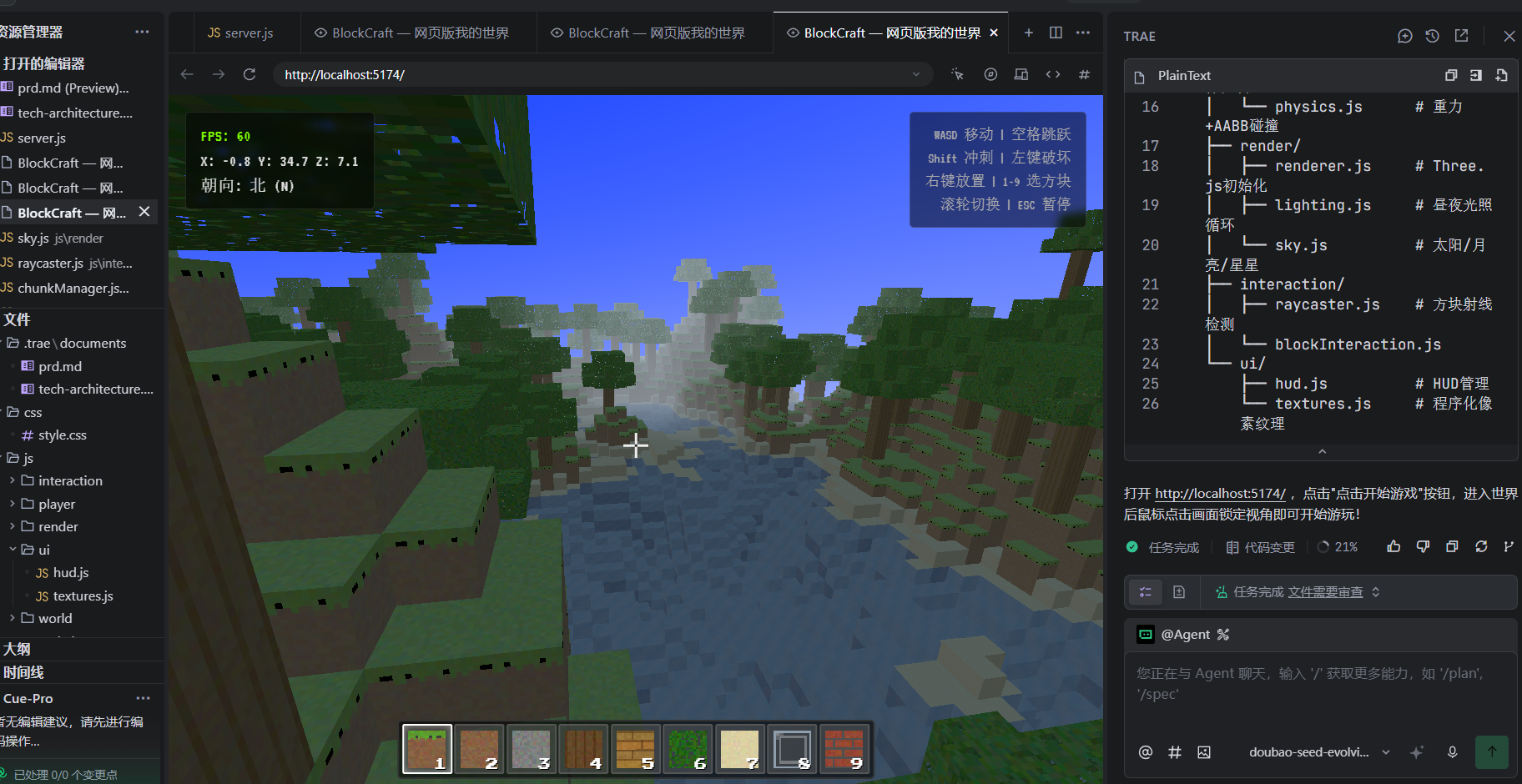Viewport: 1522px width, 784px height.
Task: Select the grass block hotbar slot 1
Action: [x=427, y=749]
